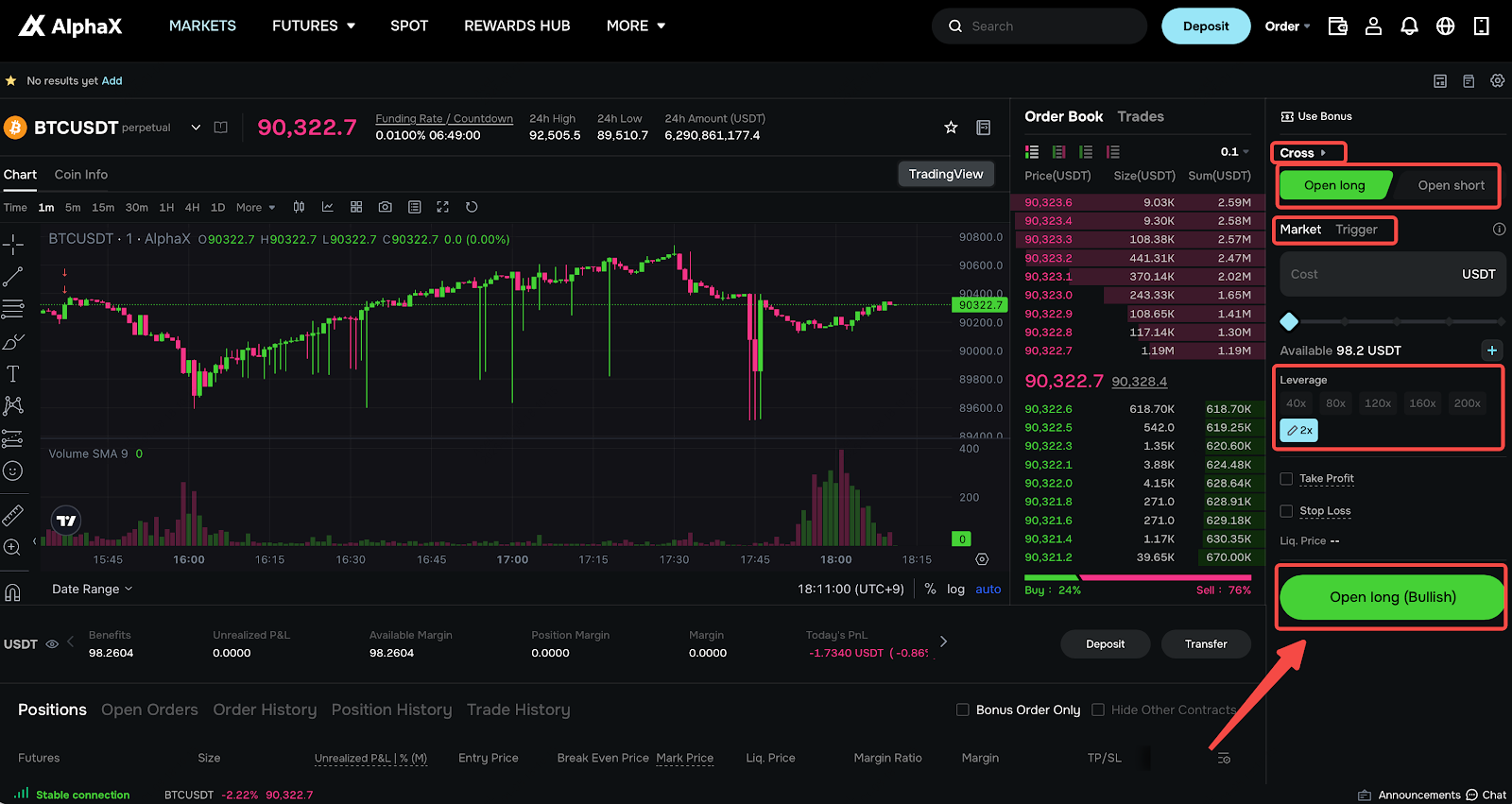Viewport: 1512px width, 804px height.
Task: Refresh the chart with reload icon
Action: (472, 207)
